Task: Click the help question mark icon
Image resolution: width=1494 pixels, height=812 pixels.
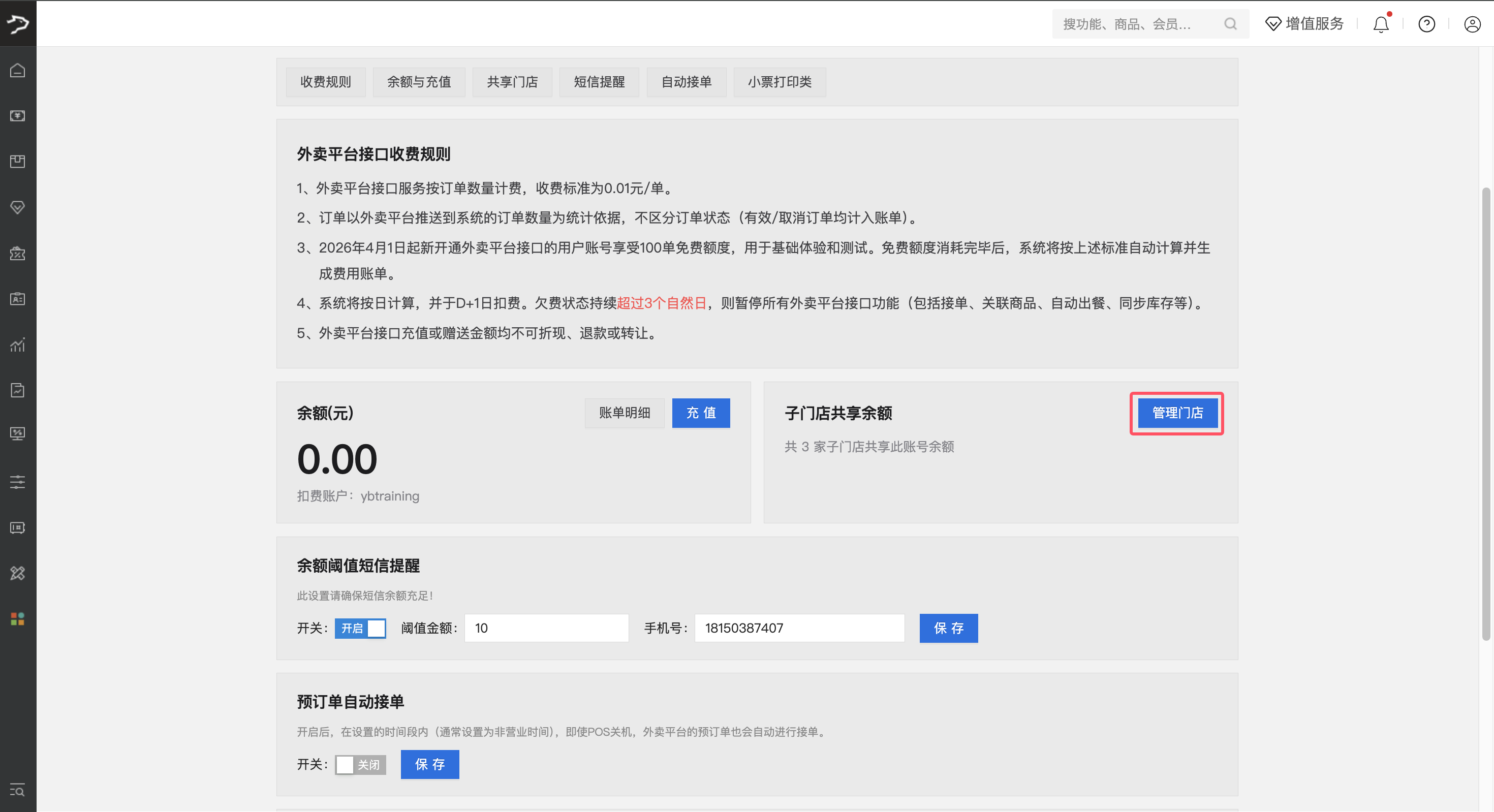Action: [x=1426, y=24]
